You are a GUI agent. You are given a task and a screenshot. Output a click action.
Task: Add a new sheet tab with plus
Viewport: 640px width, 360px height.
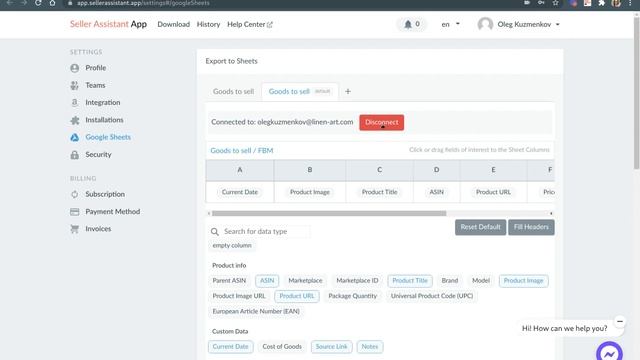pyautogui.click(x=348, y=91)
